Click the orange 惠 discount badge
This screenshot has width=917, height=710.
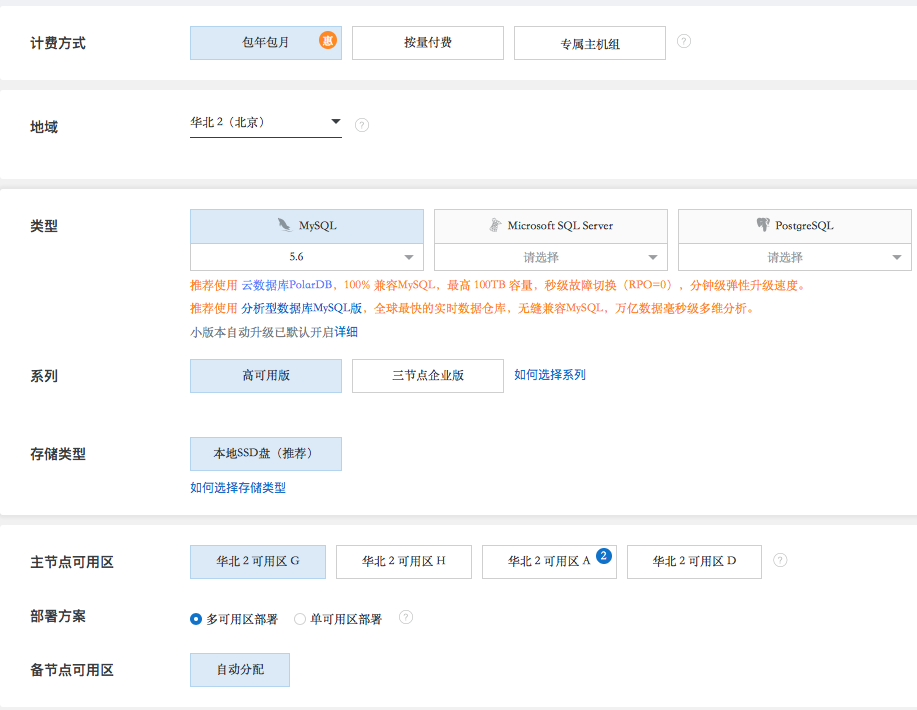pos(327,40)
